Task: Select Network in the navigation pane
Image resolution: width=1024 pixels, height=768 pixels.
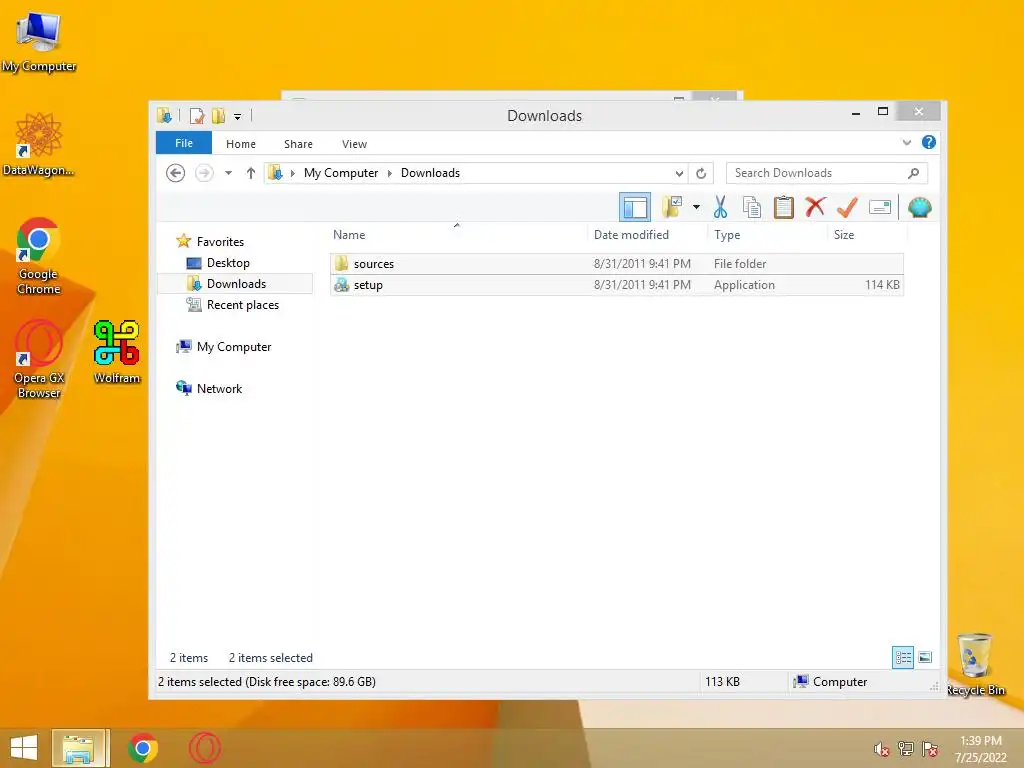Action: [209, 389]
